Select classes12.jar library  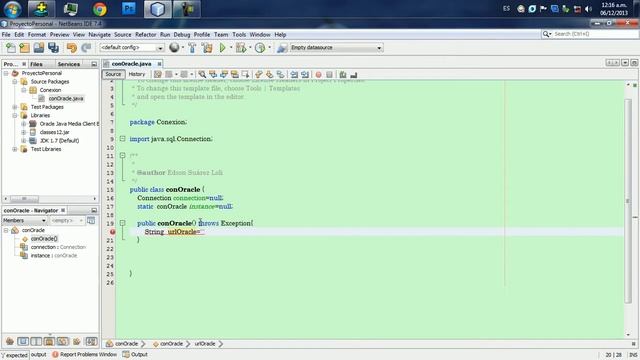[55, 132]
